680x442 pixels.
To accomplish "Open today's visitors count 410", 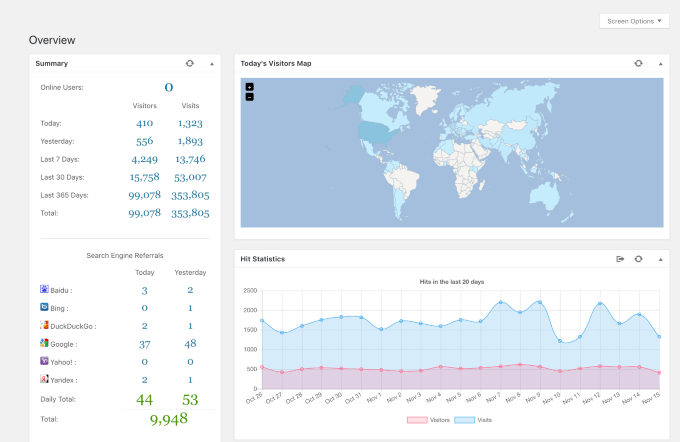I will pos(144,124).
